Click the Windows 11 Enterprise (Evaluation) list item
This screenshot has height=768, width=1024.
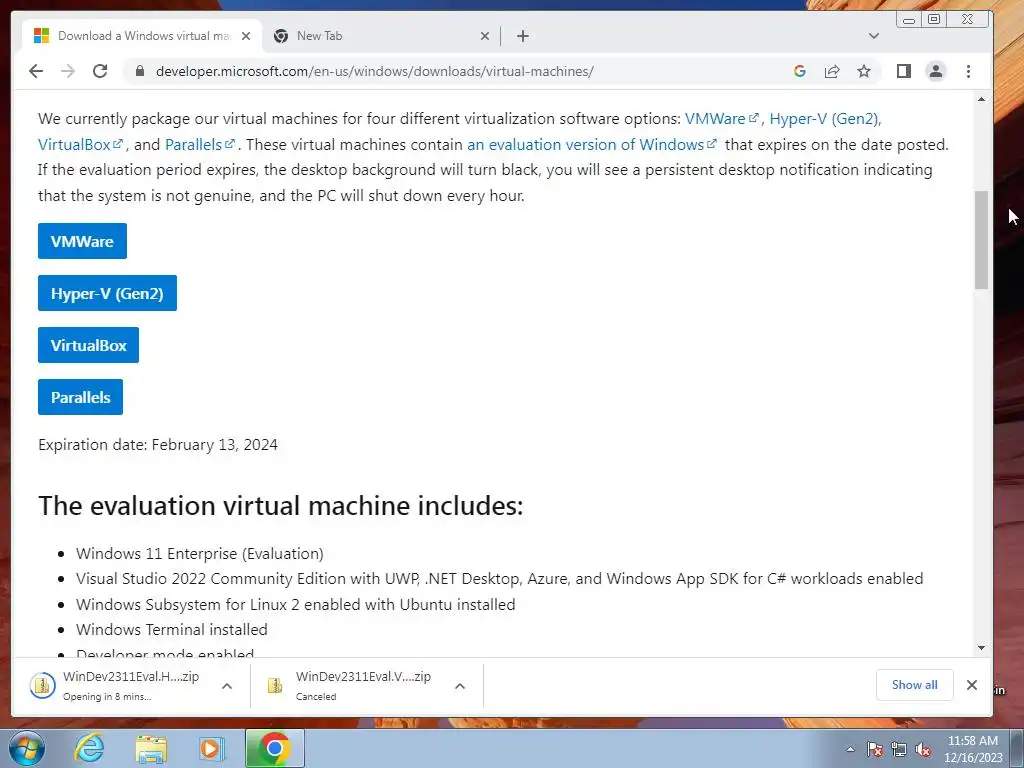tap(200, 553)
